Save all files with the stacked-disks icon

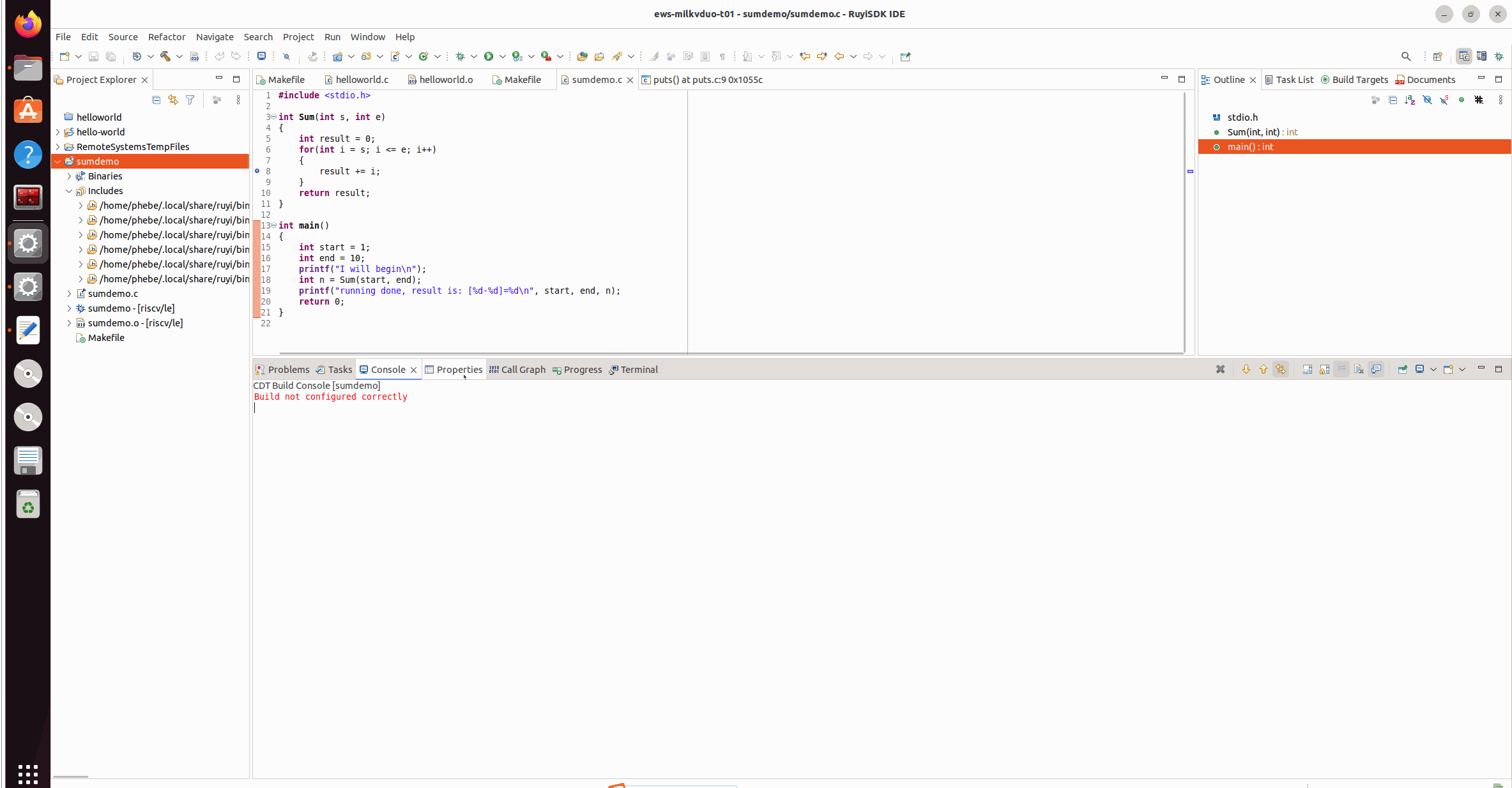click(111, 56)
